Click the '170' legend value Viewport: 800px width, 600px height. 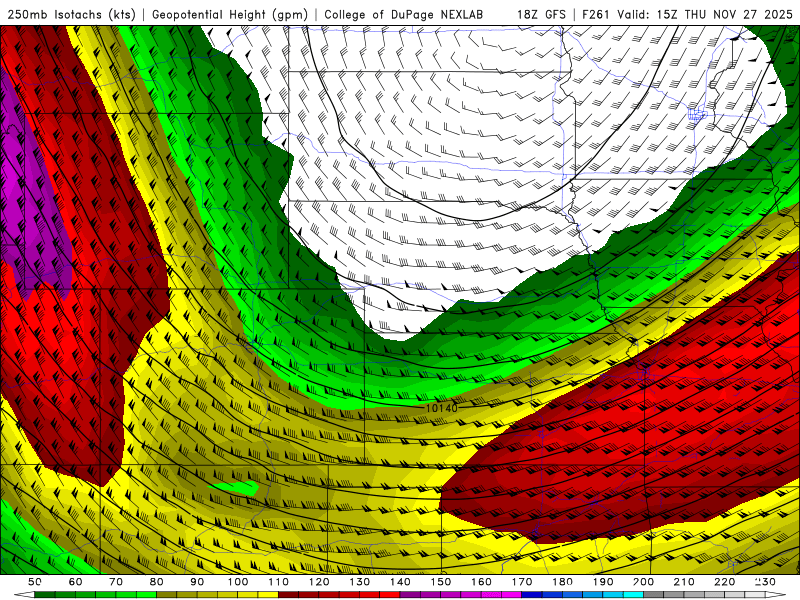522,582
